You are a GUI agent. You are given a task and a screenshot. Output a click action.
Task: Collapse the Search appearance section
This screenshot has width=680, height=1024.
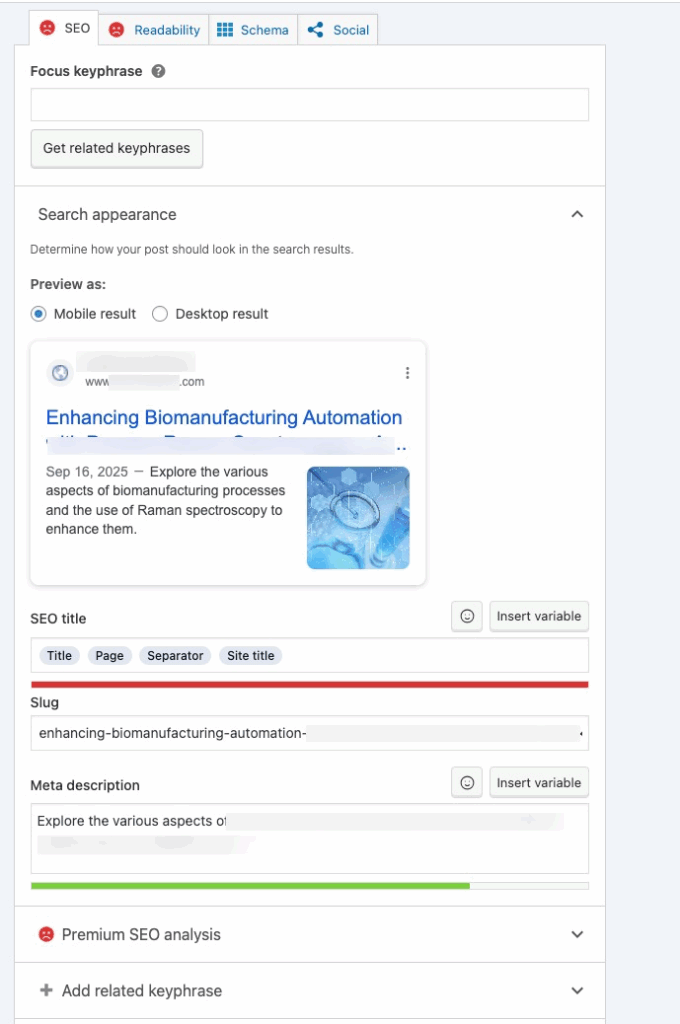tap(577, 214)
